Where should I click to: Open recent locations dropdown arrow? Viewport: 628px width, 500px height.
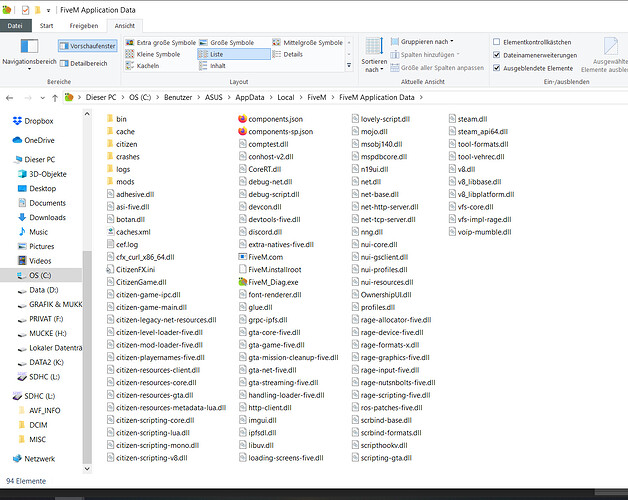pyautogui.click(x=42, y=98)
